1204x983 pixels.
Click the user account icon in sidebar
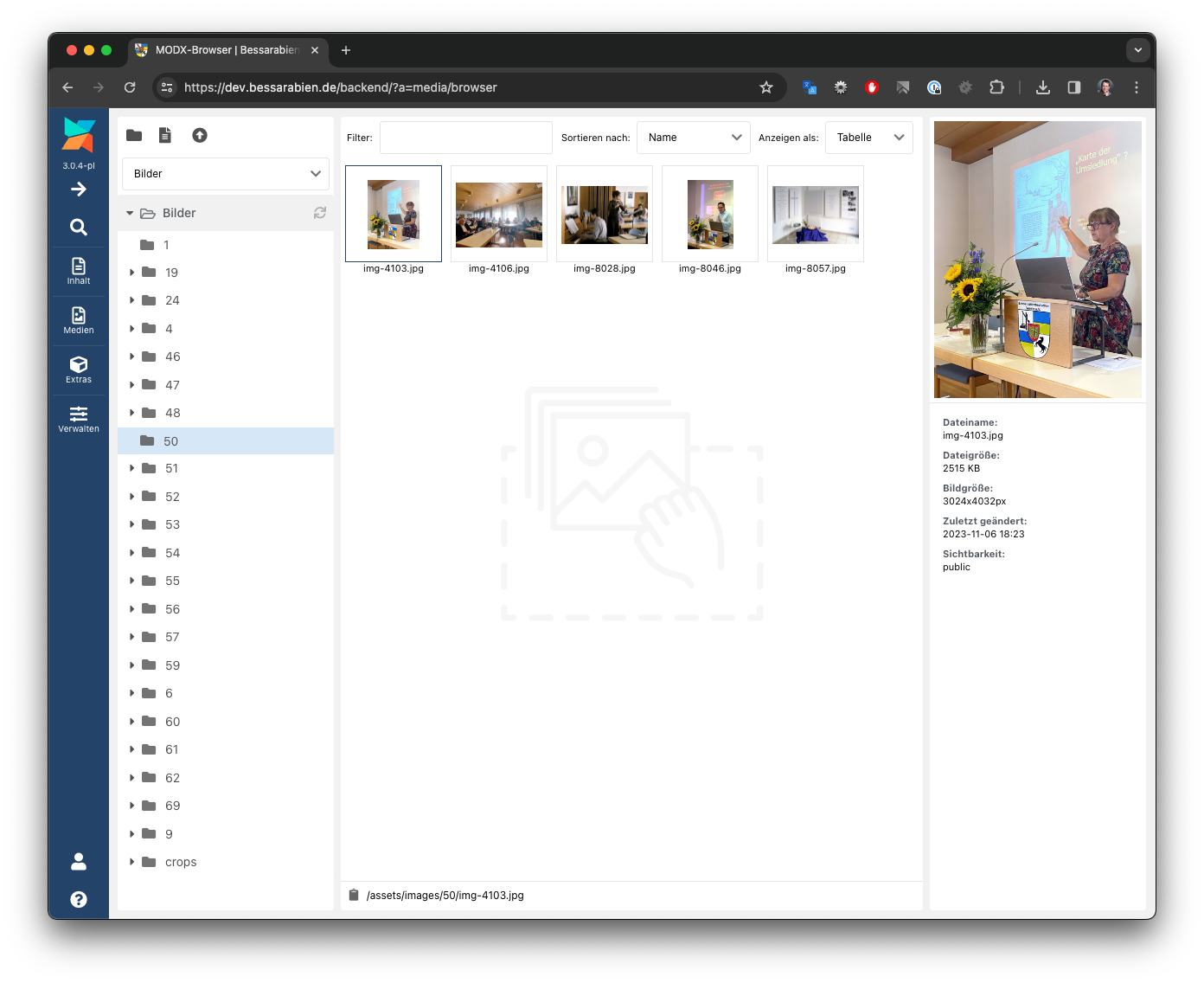79,861
